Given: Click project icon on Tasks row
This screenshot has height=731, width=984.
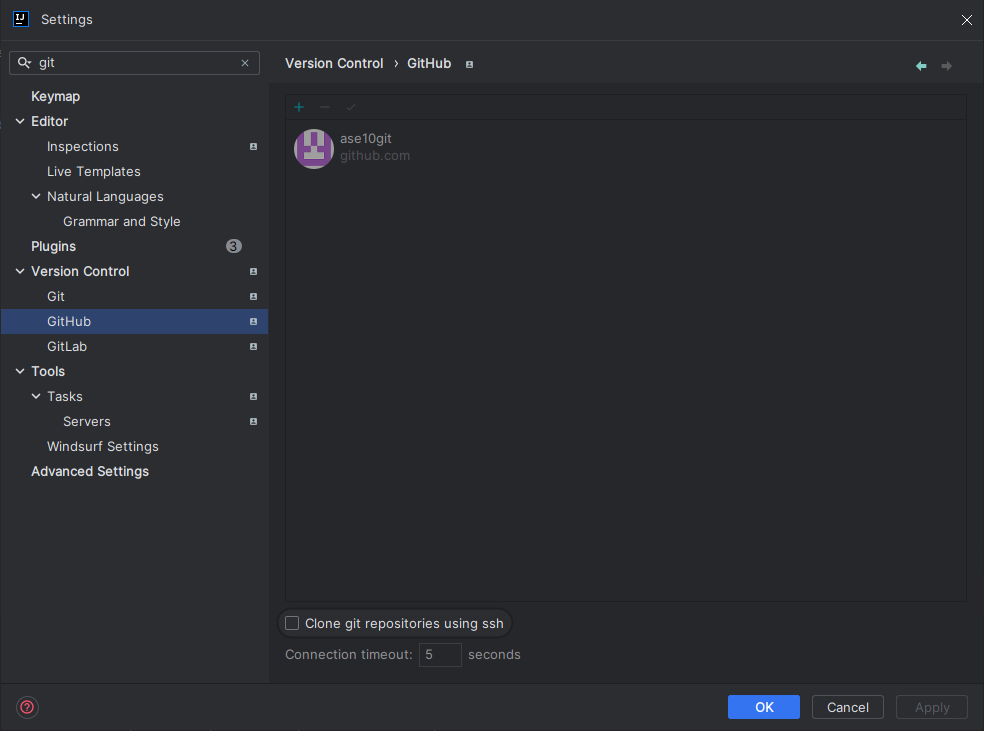Looking at the screenshot, I should click(x=254, y=397).
